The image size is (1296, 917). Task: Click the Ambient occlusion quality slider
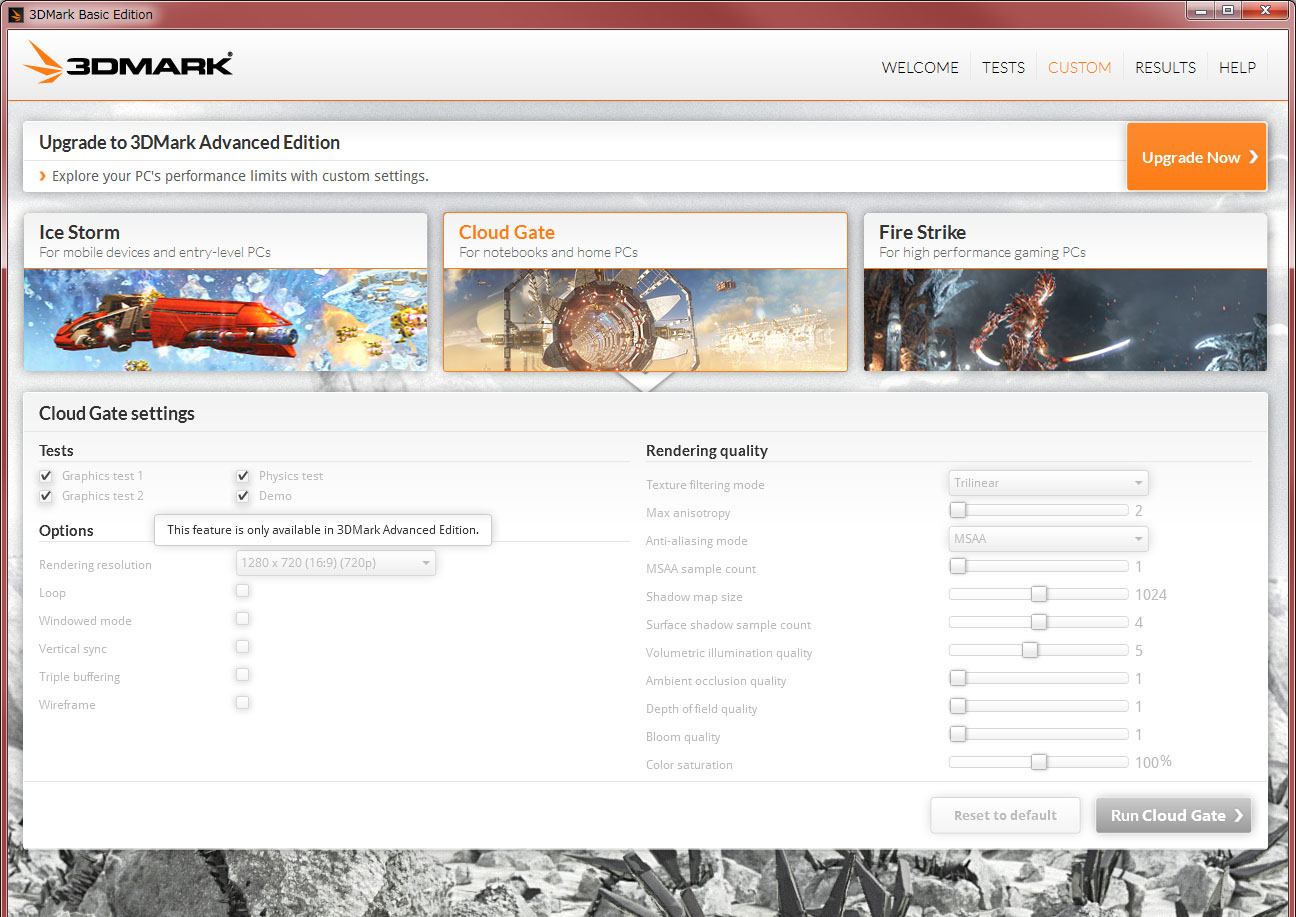[x=1039, y=678]
